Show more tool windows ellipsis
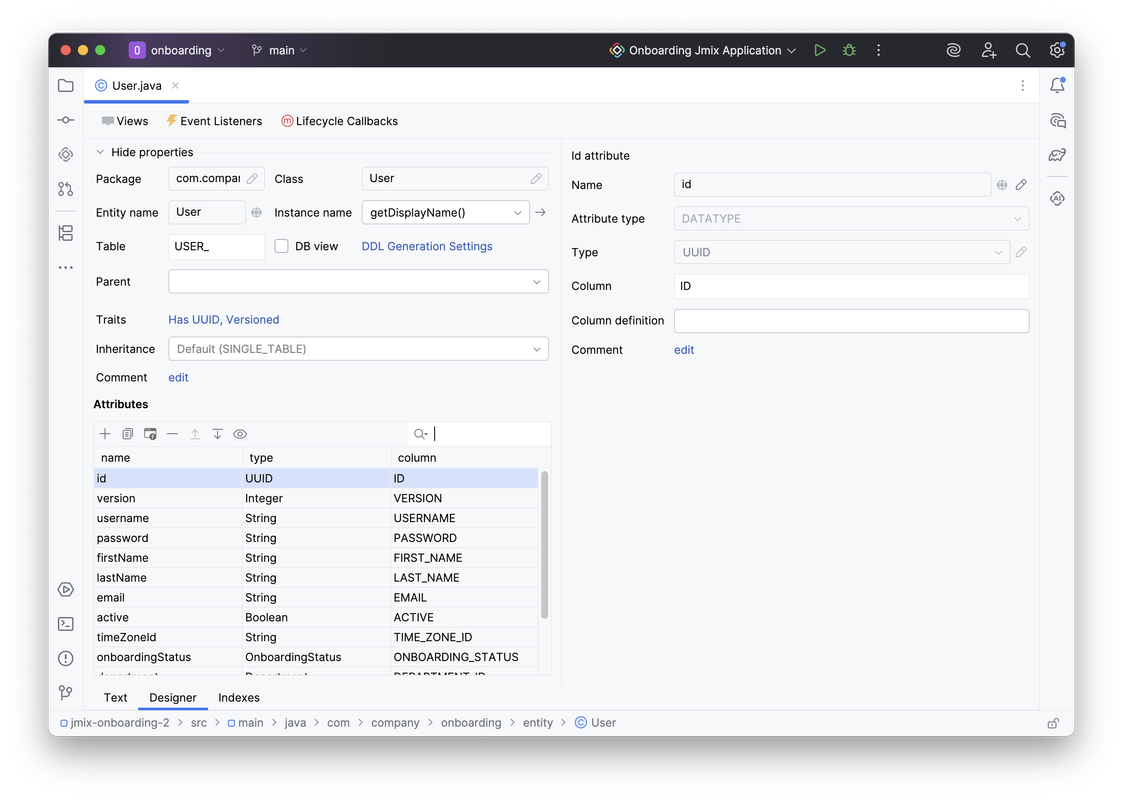The width and height of the screenshot is (1123, 800). [66, 267]
